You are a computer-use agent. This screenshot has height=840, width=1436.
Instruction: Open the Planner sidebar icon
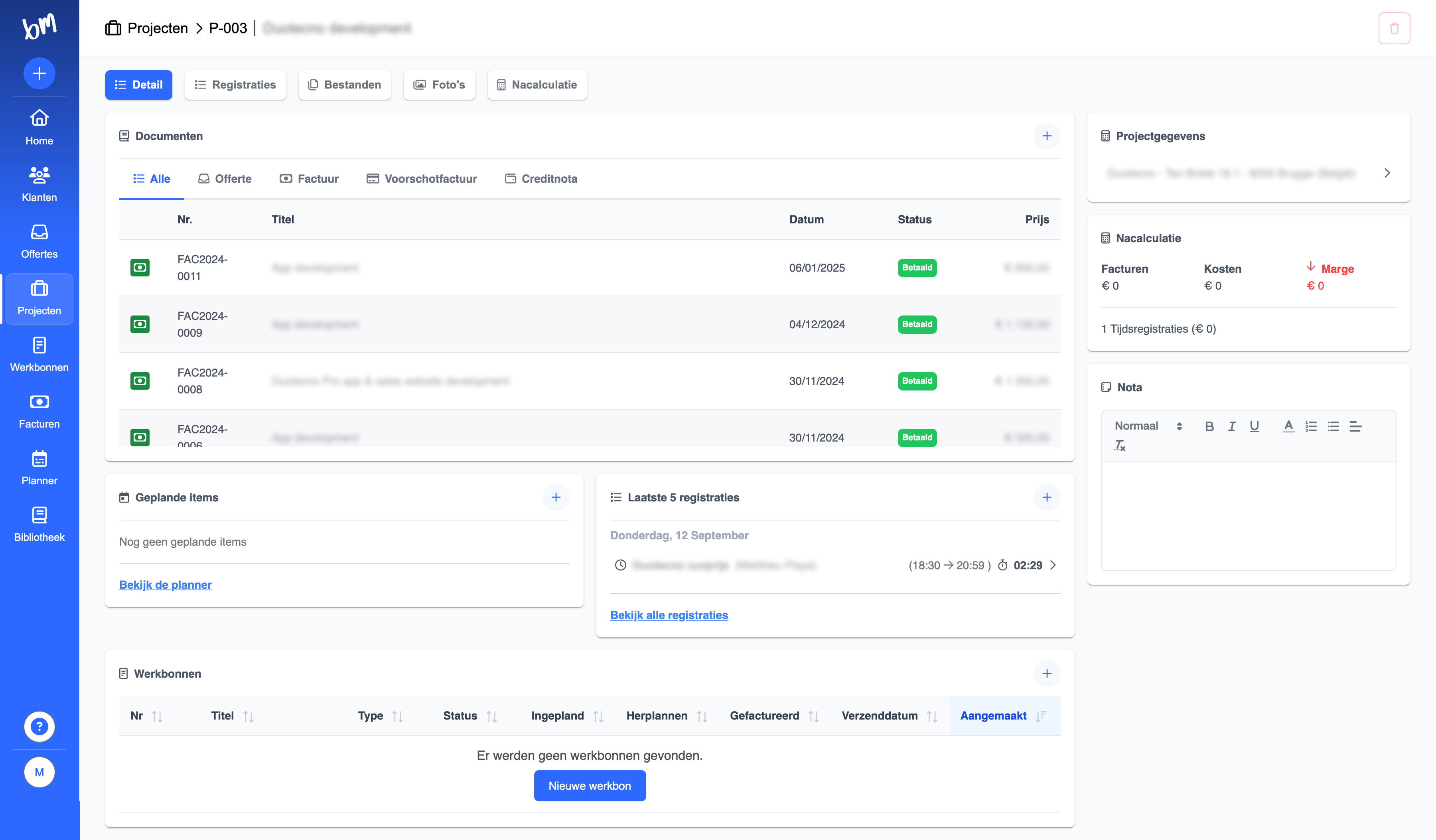[39, 467]
